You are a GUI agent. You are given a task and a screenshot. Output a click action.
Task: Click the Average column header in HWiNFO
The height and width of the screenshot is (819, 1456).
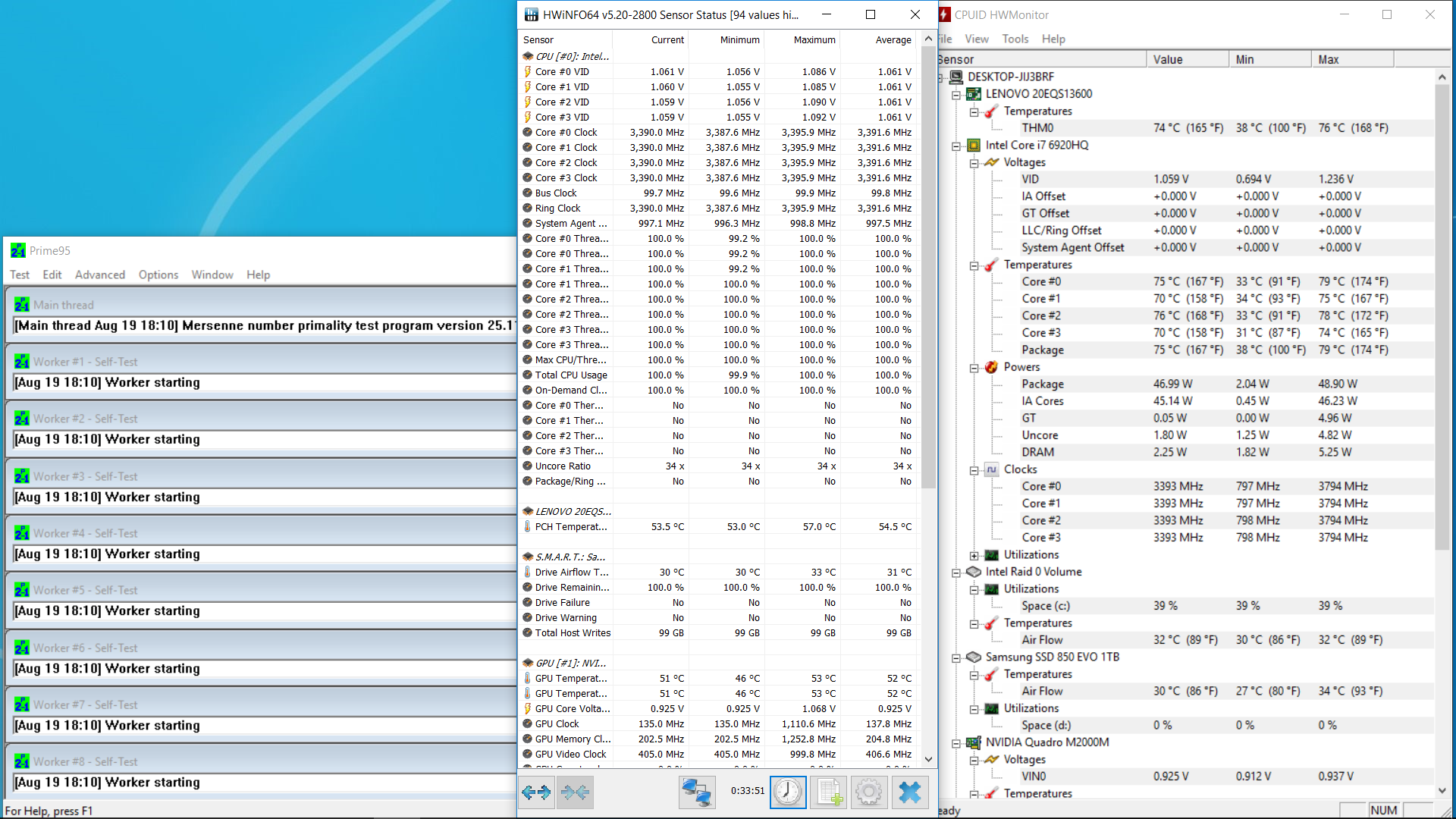(x=880, y=39)
